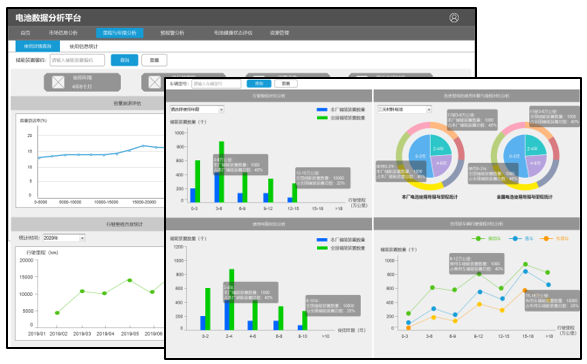Viewport: 587px width, 364px height.
Task: Focus the 储能装置编码 input field
Action: (77, 60)
